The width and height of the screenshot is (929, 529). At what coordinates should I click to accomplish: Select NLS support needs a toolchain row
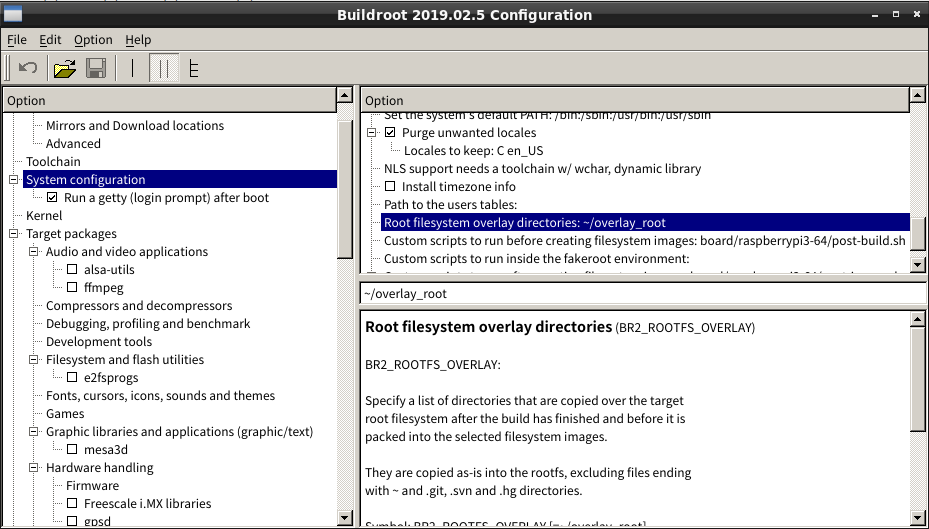543,169
